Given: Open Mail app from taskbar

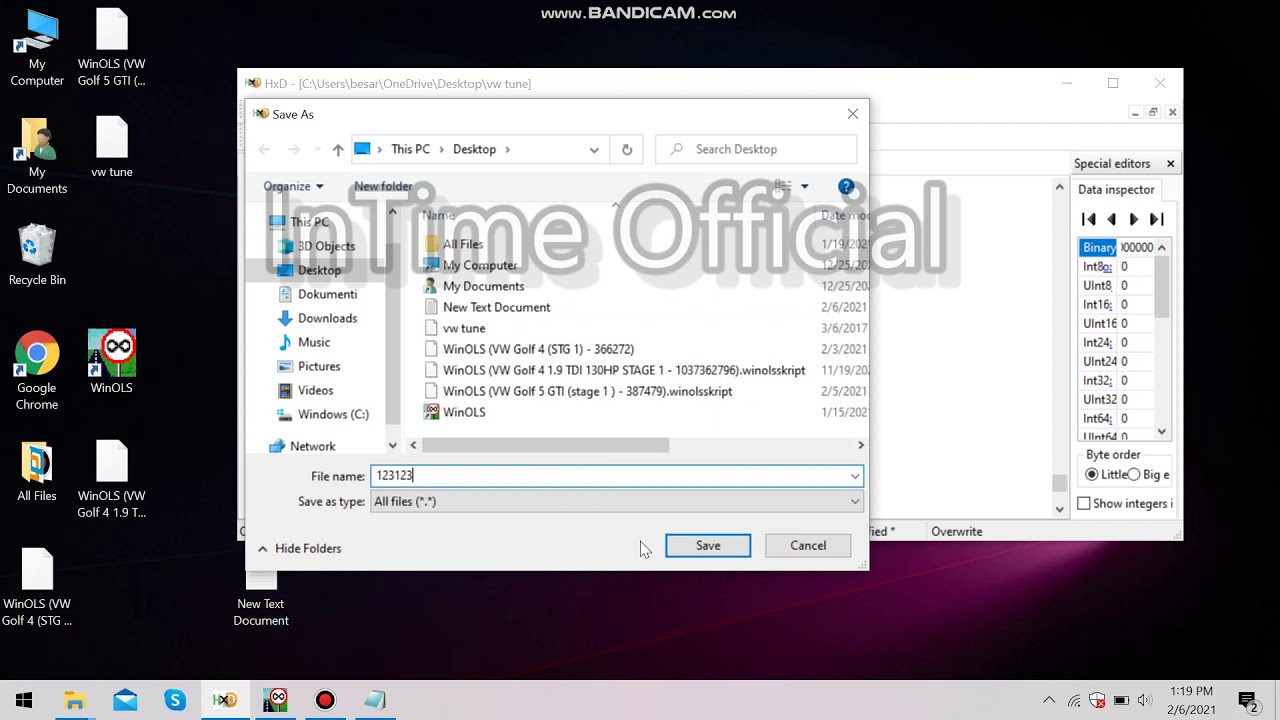Looking at the screenshot, I should coord(125,700).
